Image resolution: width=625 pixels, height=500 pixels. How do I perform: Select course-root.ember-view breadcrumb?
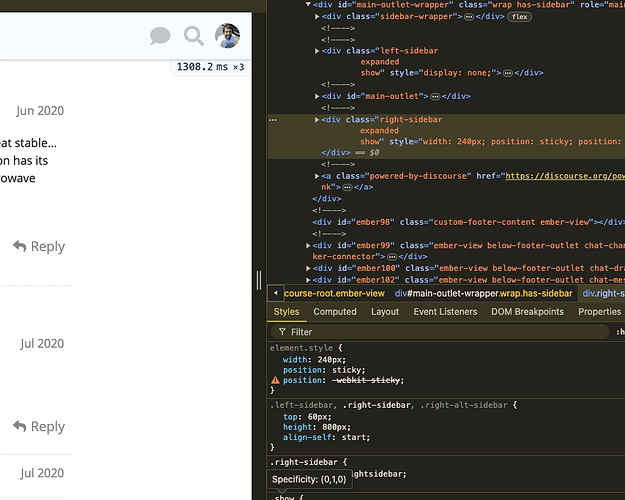point(334,294)
